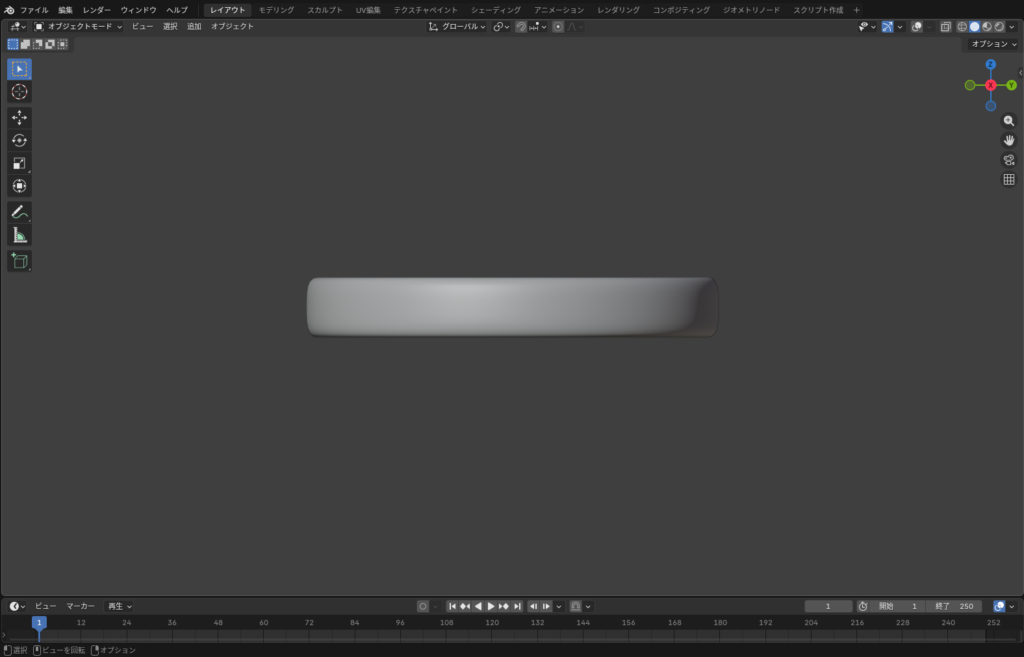Switch to the モデリング workspace tab
Viewport: 1024px width, 657px height.
click(x=276, y=9)
